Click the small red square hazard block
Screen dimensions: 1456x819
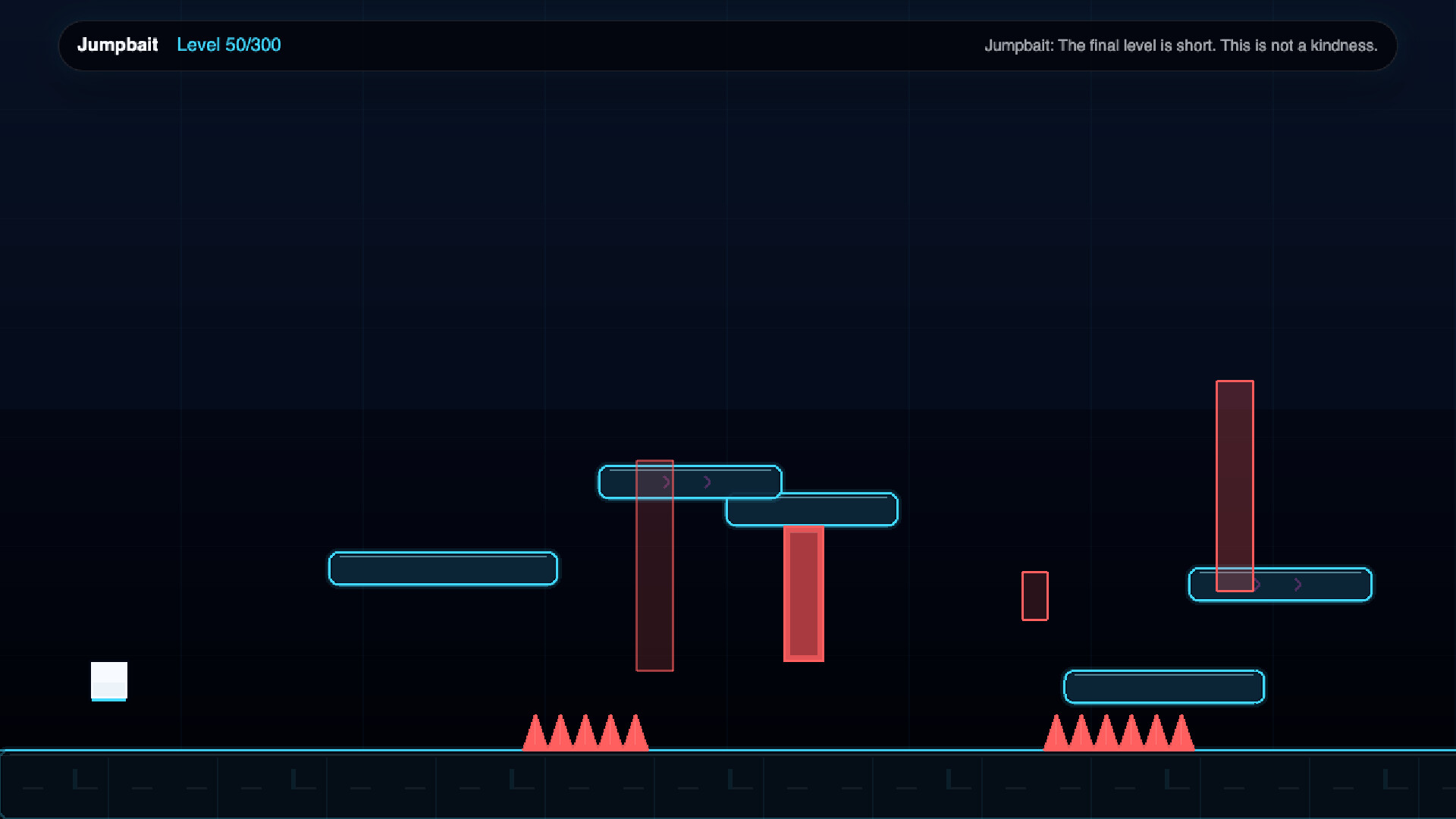point(1035,596)
